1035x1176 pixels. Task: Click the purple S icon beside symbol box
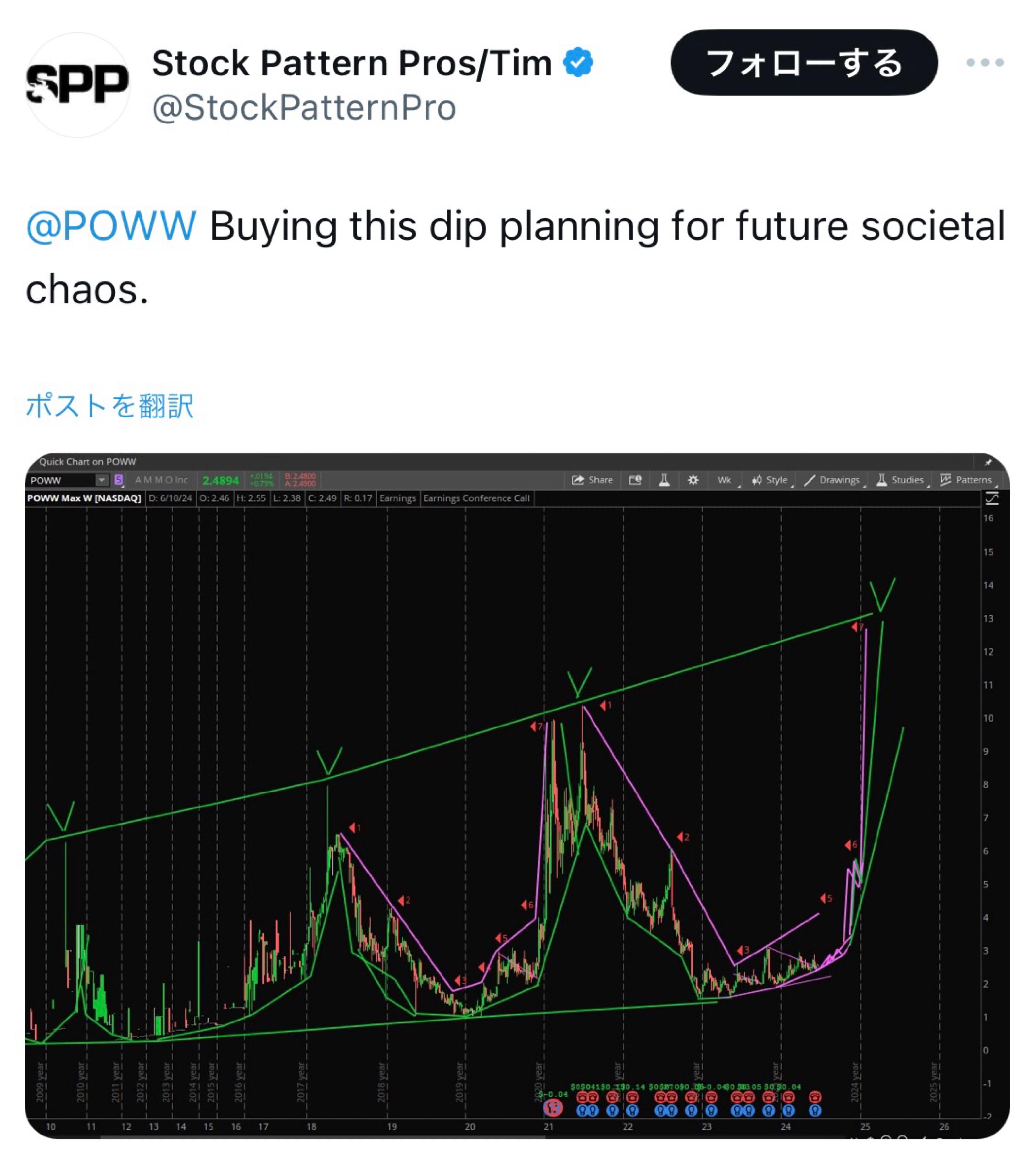coord(119,480)
